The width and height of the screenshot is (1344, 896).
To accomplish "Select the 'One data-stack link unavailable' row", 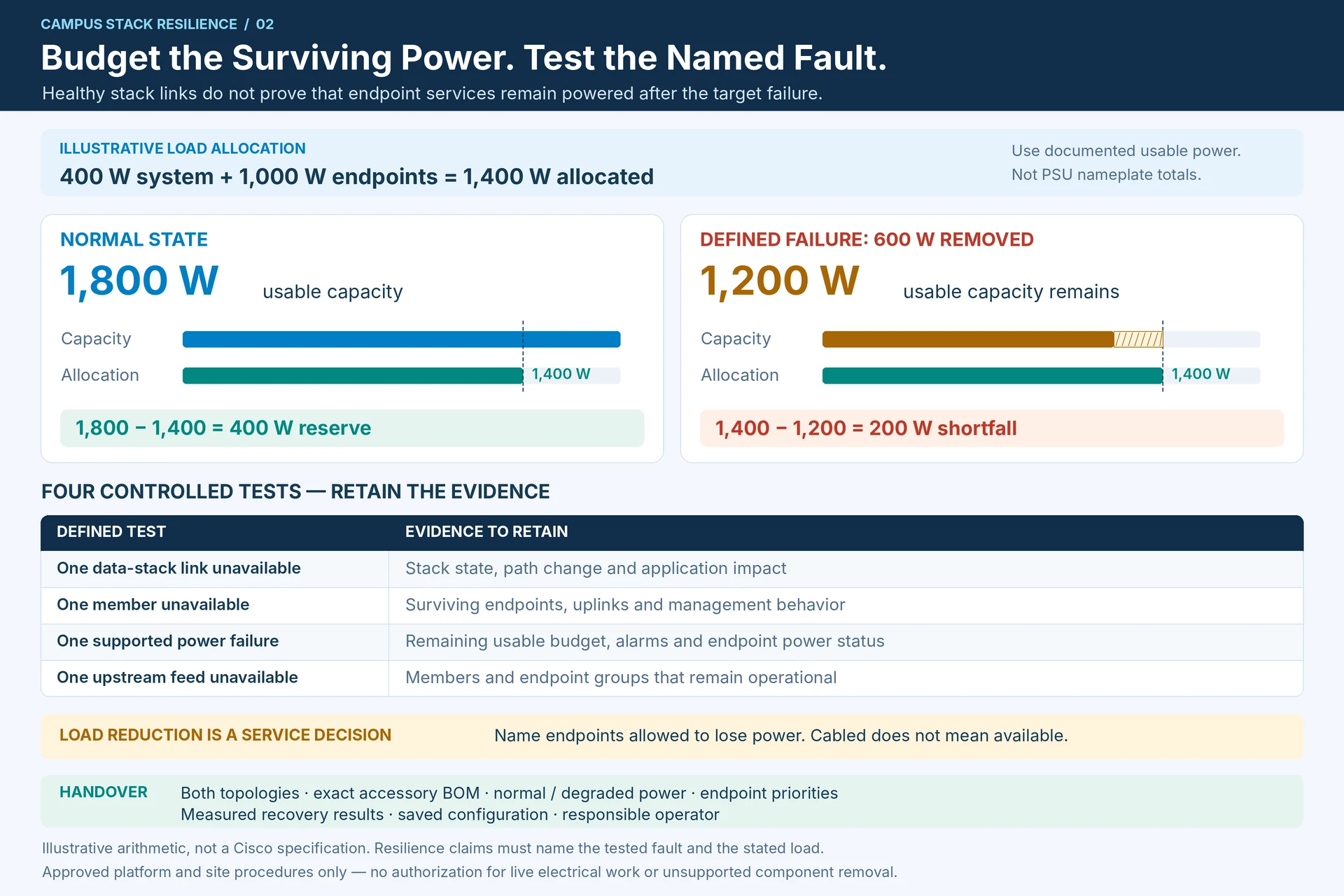I will point(672,569).
